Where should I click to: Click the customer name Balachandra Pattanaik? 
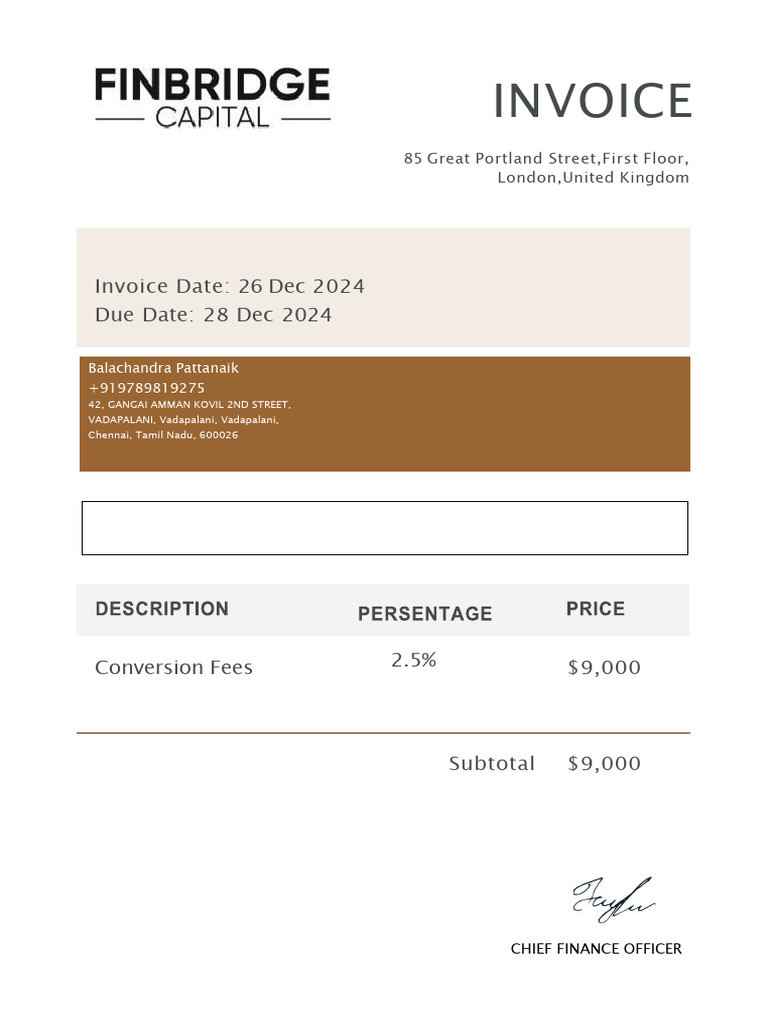point(163,368)
